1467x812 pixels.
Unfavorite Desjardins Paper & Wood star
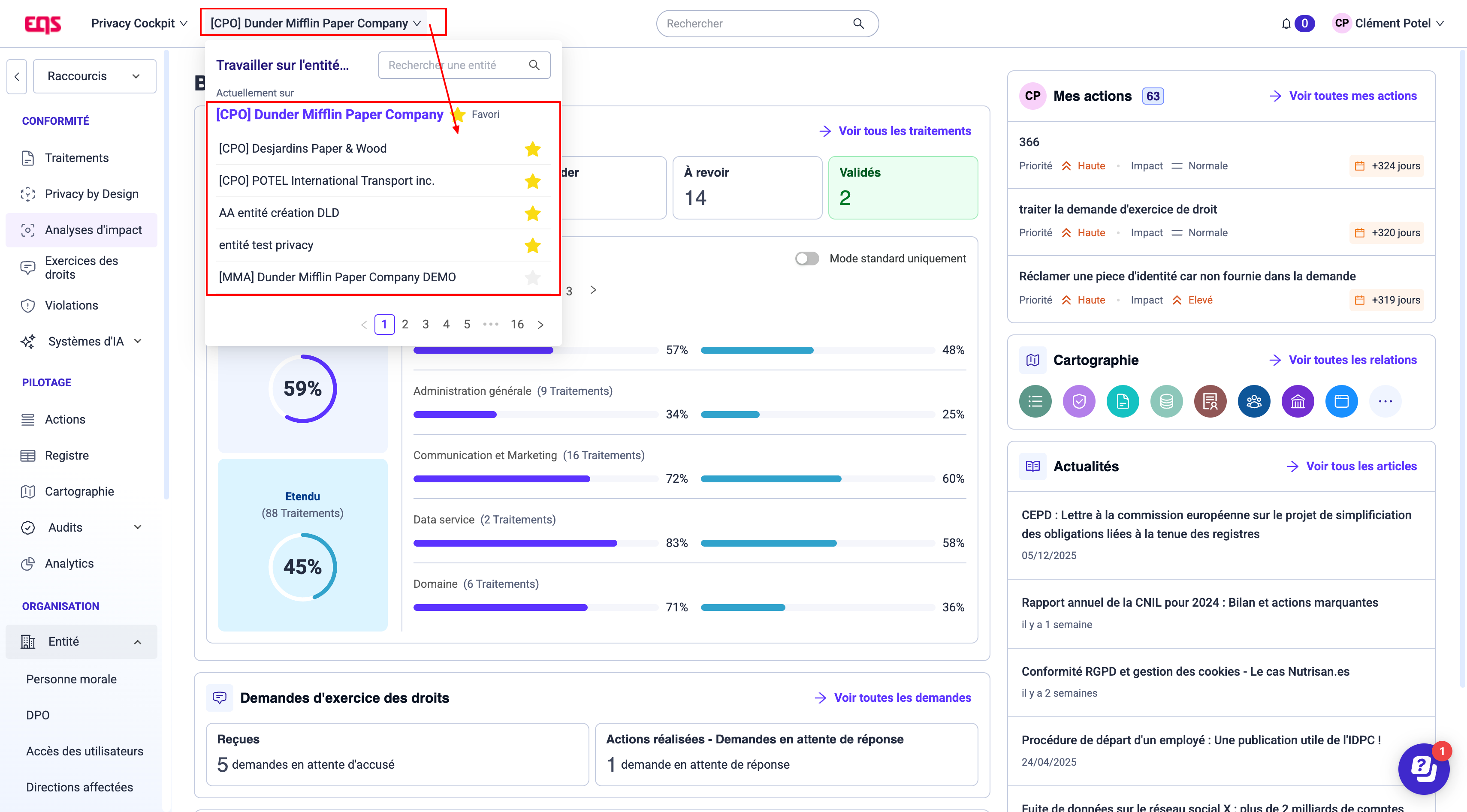pos(532,149)
